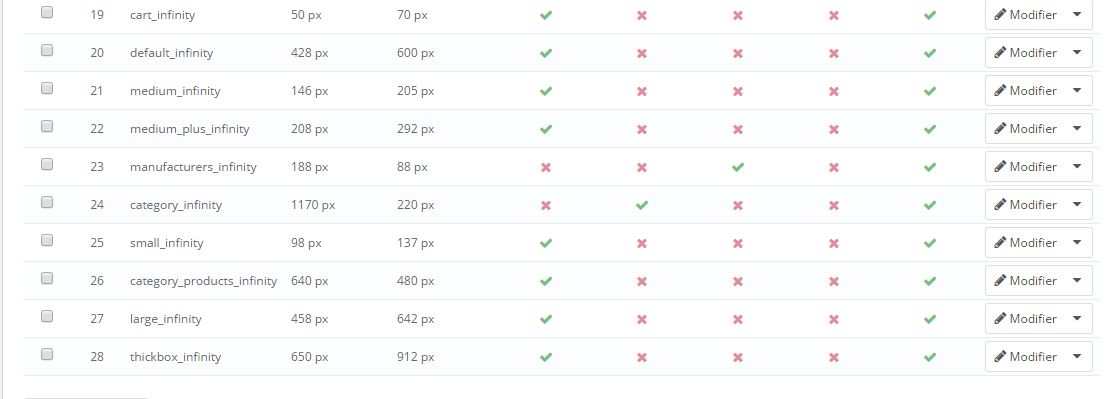
Task: Select checkbox for row 19 cart_infinity
Action: coord(47,12)
